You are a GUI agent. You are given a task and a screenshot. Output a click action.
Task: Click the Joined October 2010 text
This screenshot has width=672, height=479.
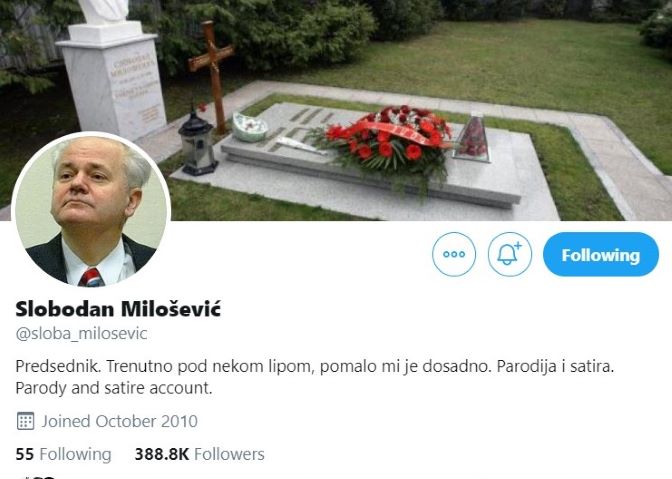coord(120,421)
